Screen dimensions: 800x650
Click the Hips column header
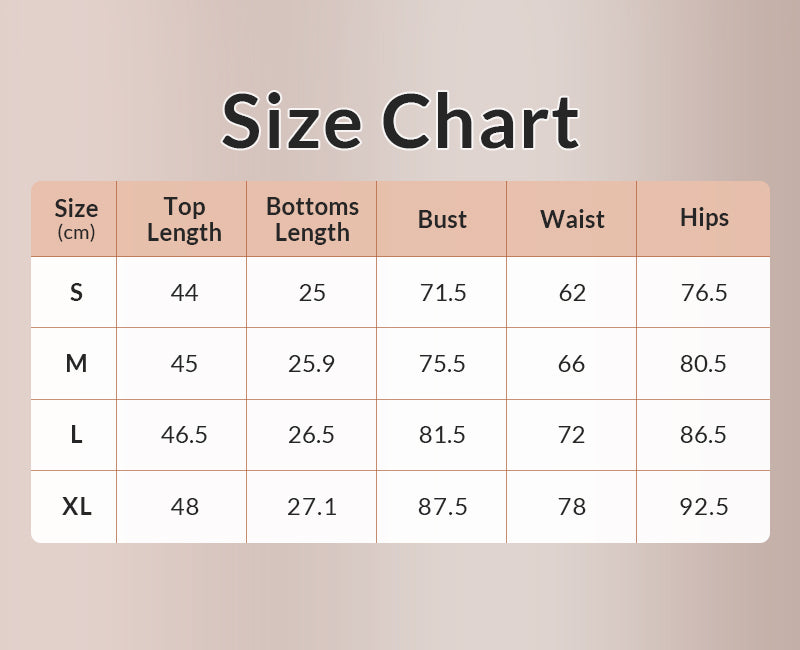click(704, 218)
